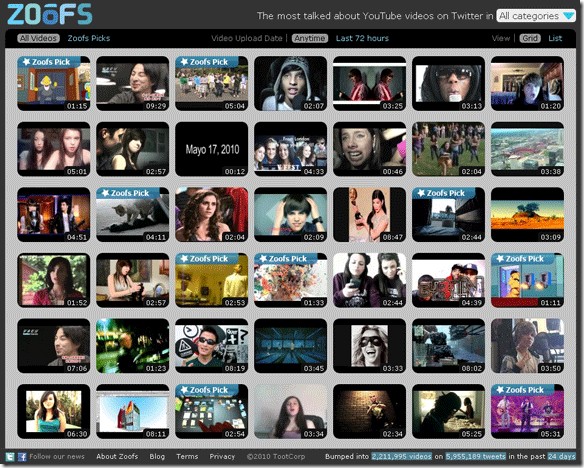This screenshot has width=584, height=468.
Task: Open the video lasting 03:33
Action: pos(369,346)
